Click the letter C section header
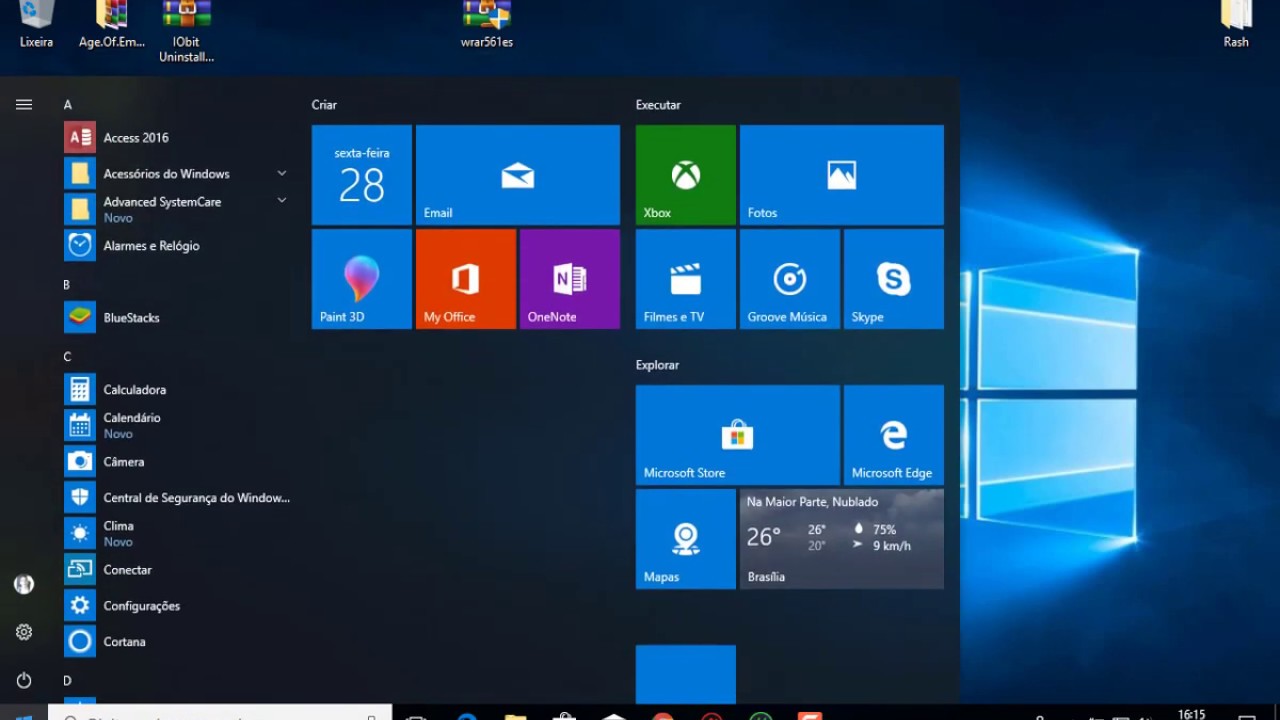Screen dimensions: 1280x720 coord(67,357)
